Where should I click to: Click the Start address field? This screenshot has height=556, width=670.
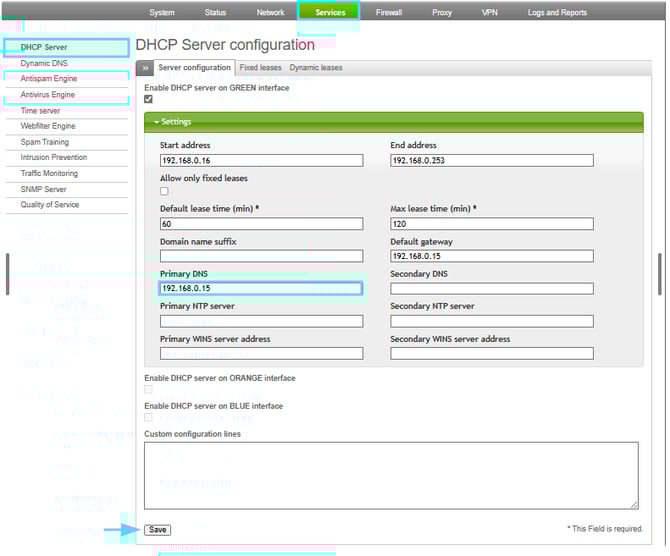(x=261, y=160)
